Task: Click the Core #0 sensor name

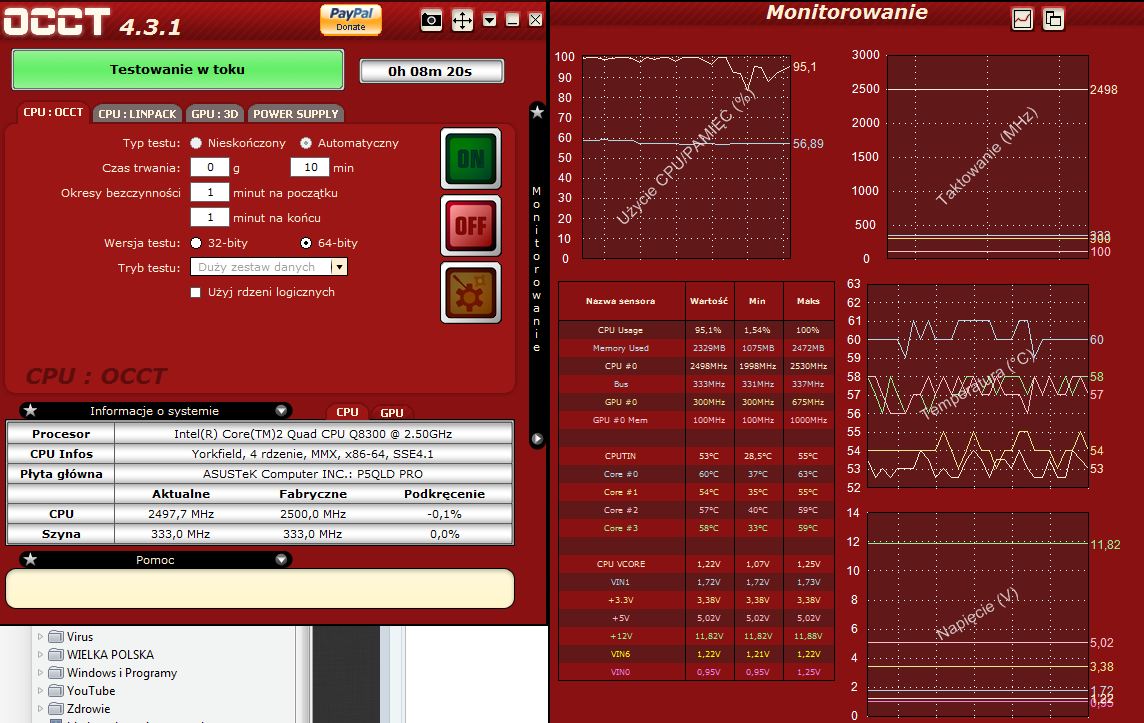Action: pos(620,474)
